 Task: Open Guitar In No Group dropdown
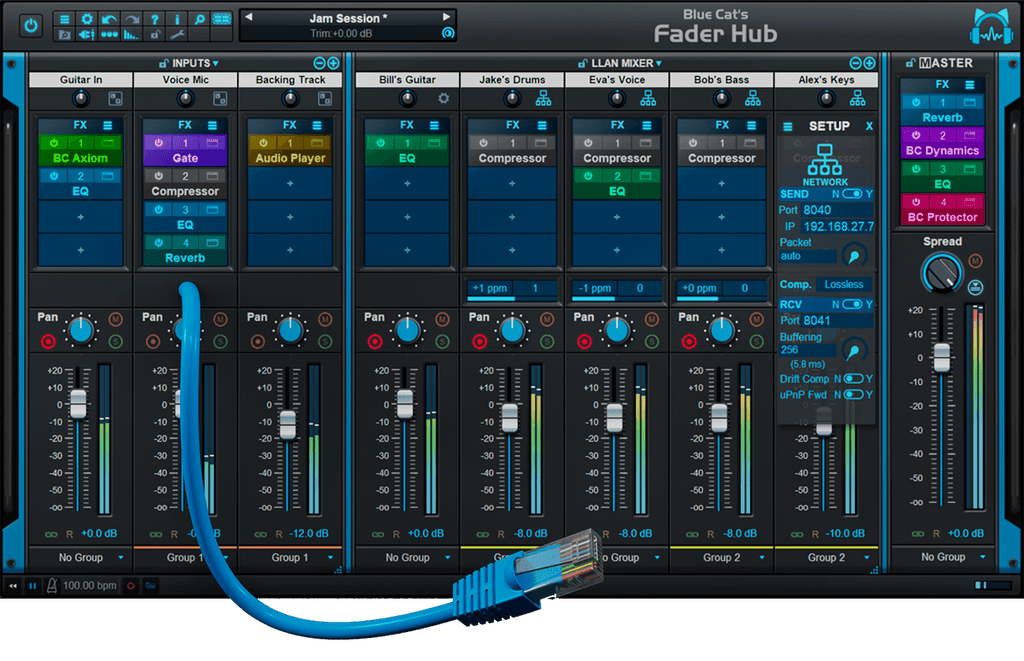pos(82,557)
